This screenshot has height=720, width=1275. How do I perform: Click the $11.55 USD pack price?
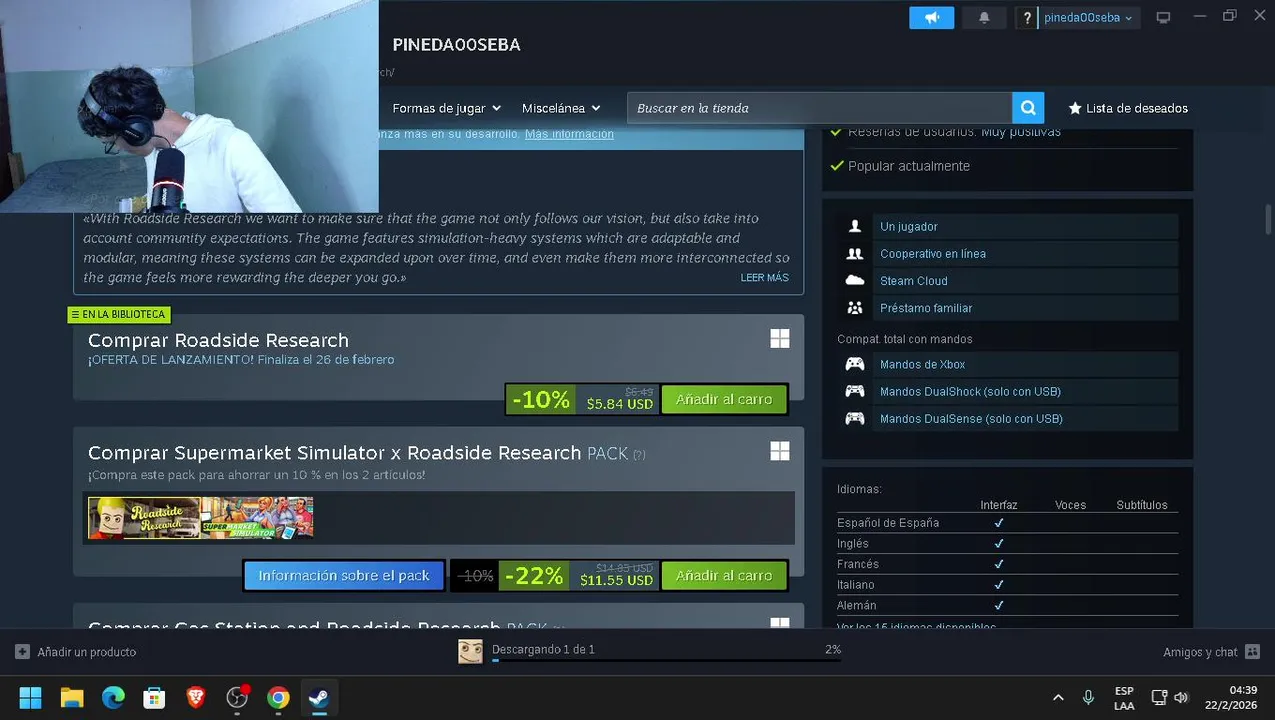tap(616, 580)
